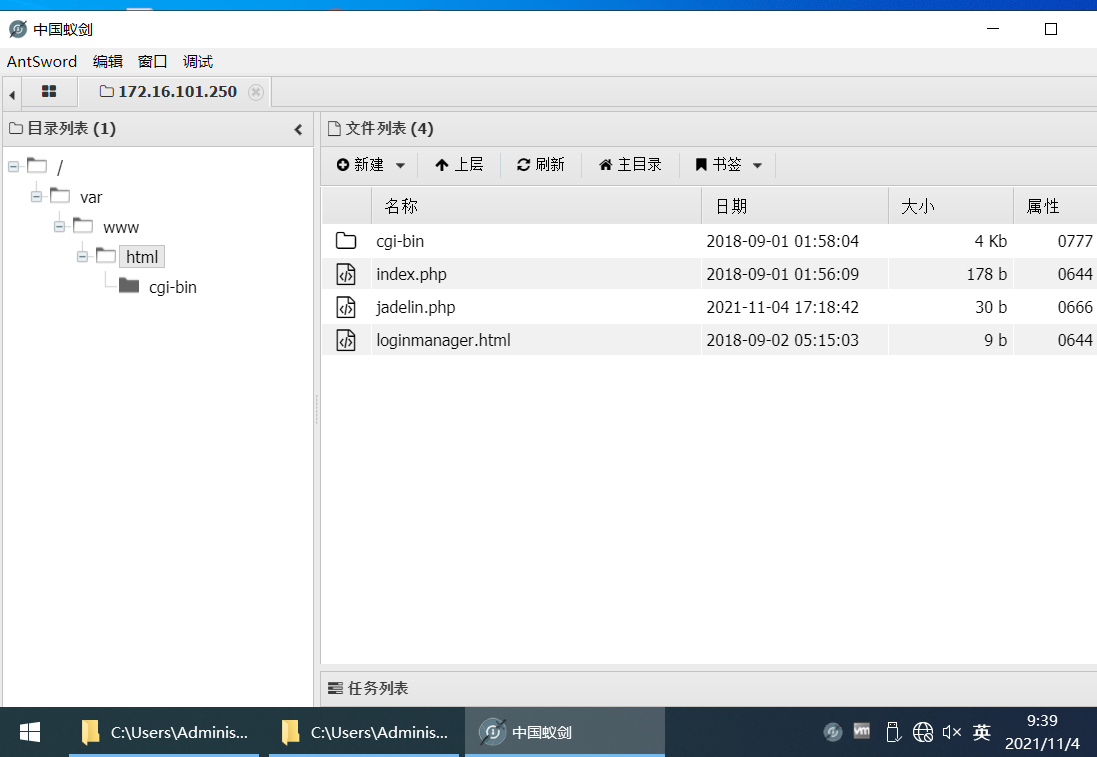Screen dimensions: 1097x757
Task: Click date 2021-11-04 17:18:42
Action: [x=782, y=307]
